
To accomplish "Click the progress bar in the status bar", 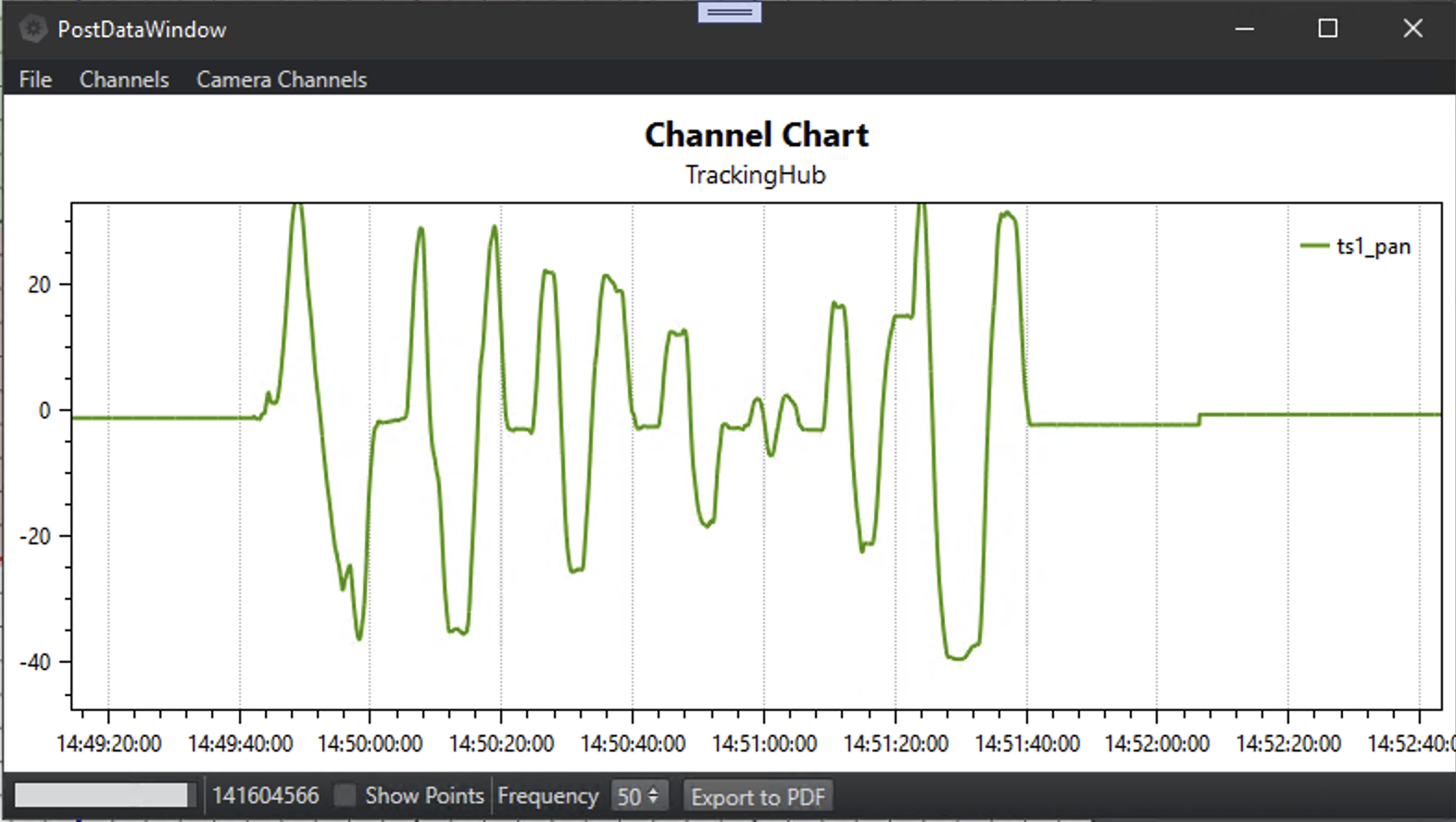I will [x=101, y=795].
